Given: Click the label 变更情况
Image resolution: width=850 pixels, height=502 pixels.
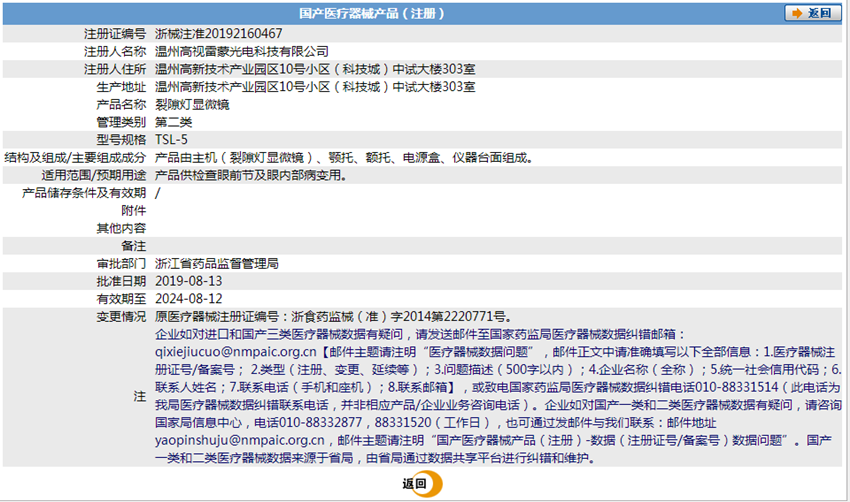Looking at the screenshot, I should (121, 317).
